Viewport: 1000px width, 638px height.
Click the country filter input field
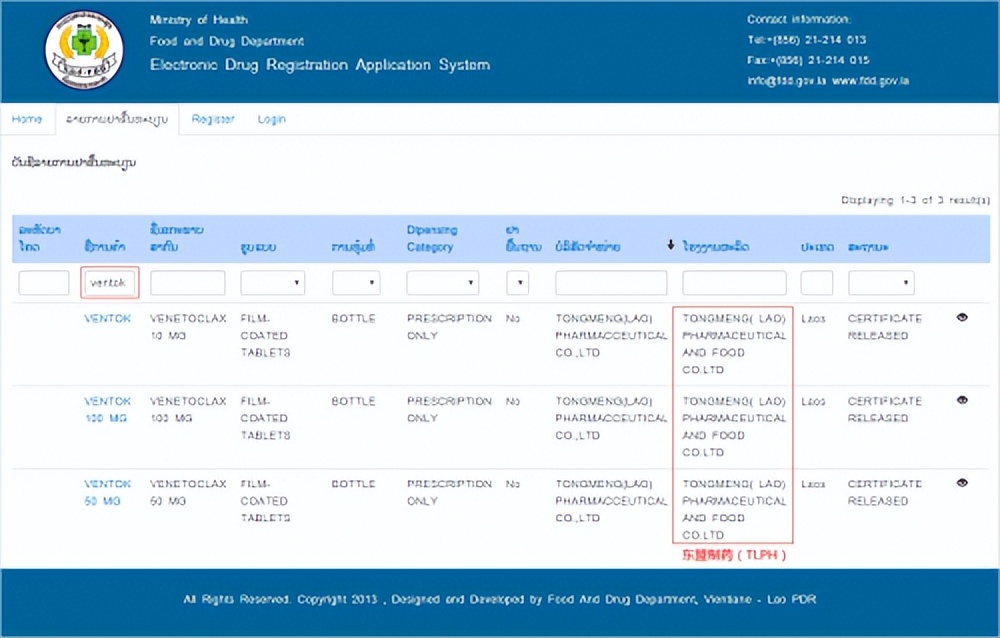click(x=816, y=283)
